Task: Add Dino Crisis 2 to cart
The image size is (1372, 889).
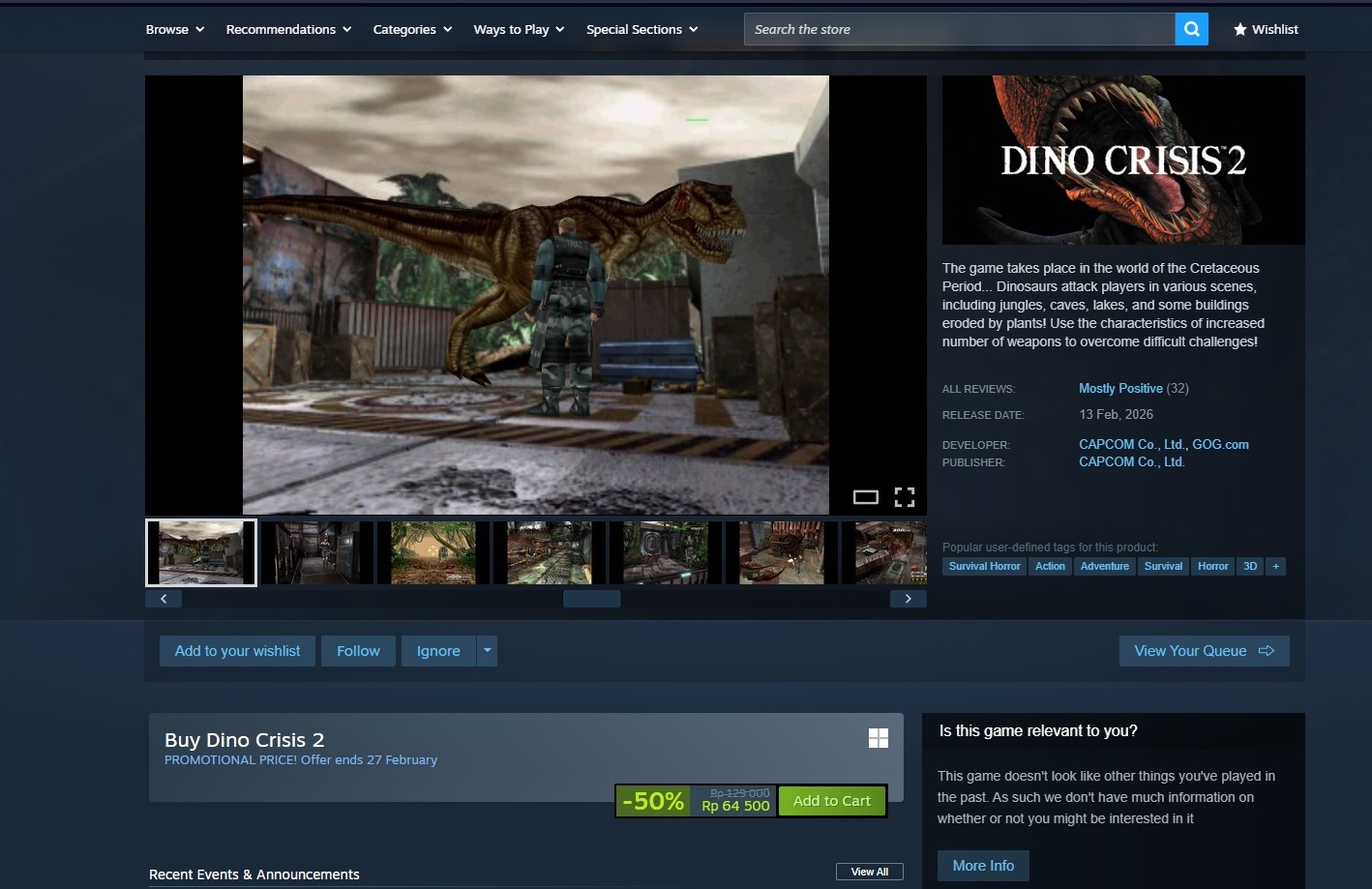Action: point(831,801)
